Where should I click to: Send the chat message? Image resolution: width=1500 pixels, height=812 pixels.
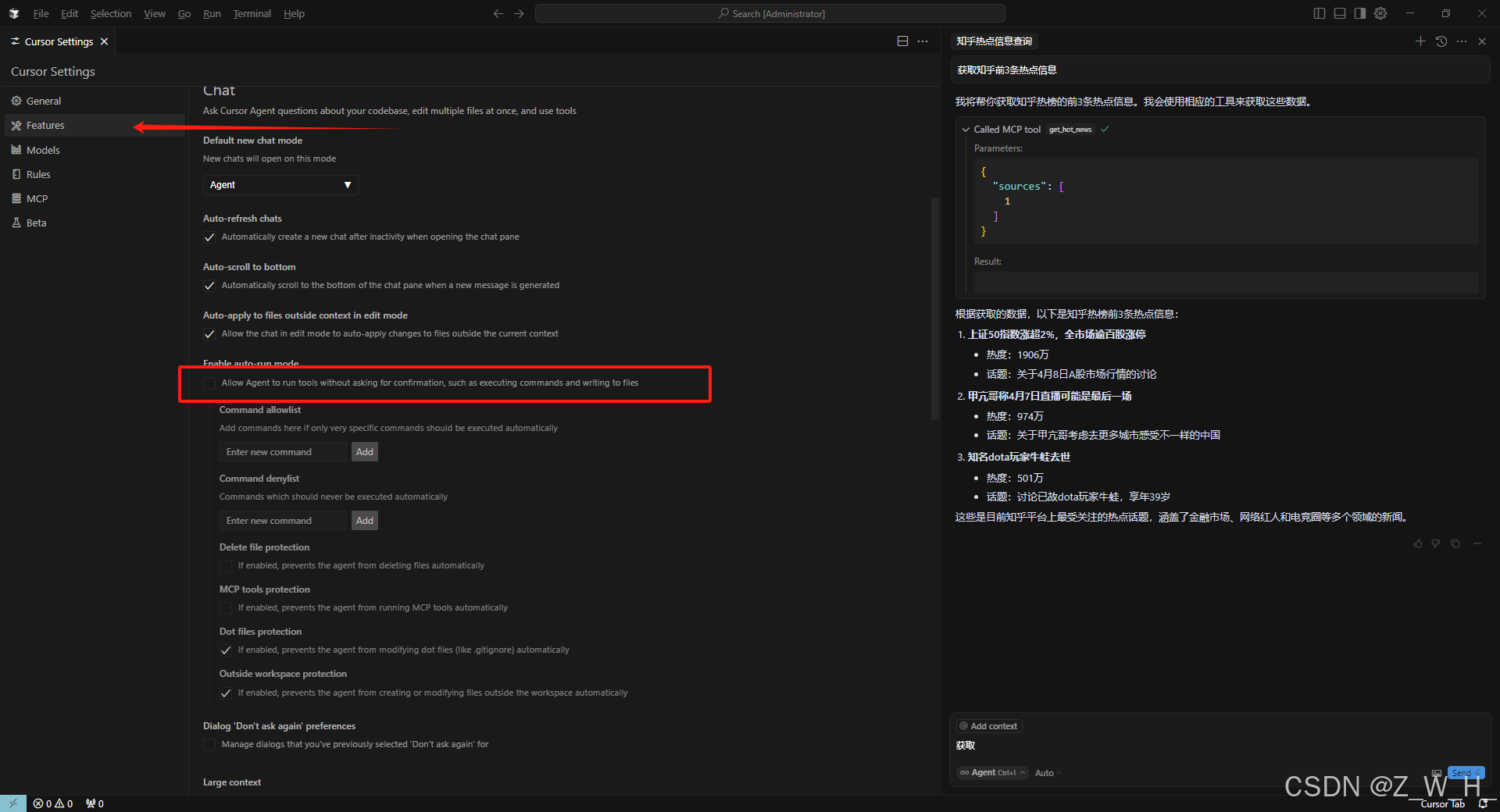[1466, 773]
